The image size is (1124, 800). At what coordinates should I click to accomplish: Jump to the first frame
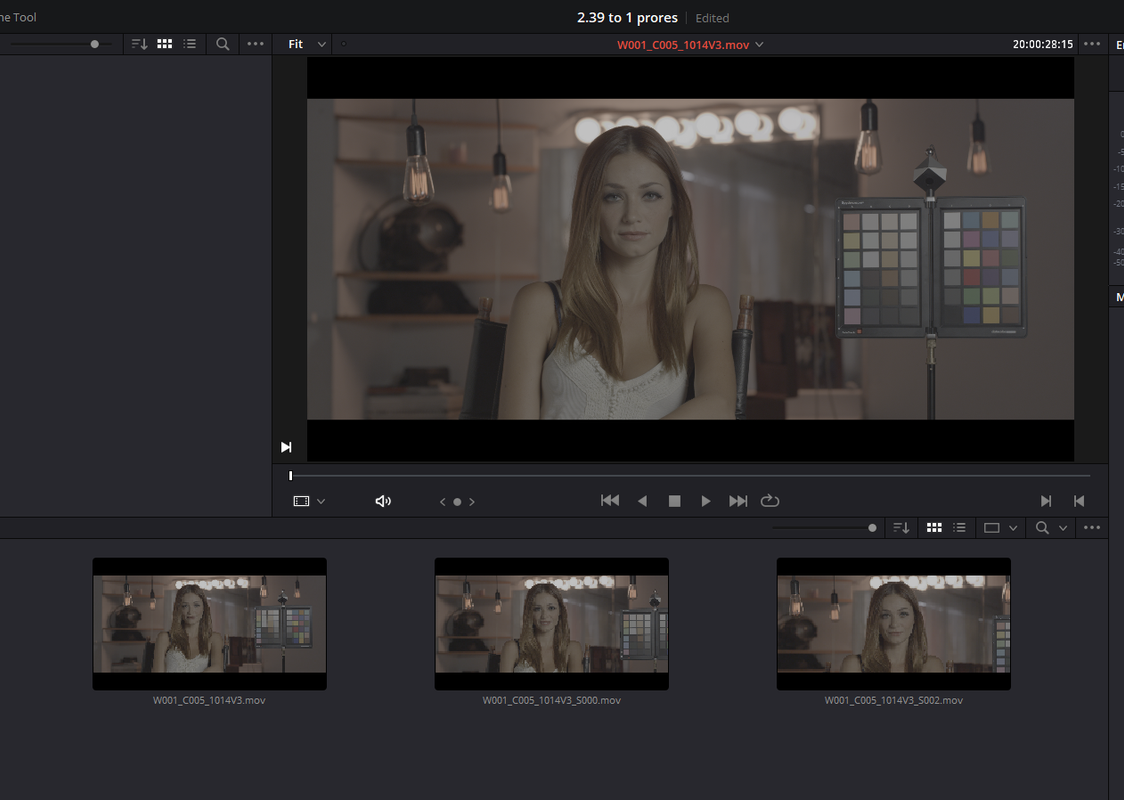(610, 500)
